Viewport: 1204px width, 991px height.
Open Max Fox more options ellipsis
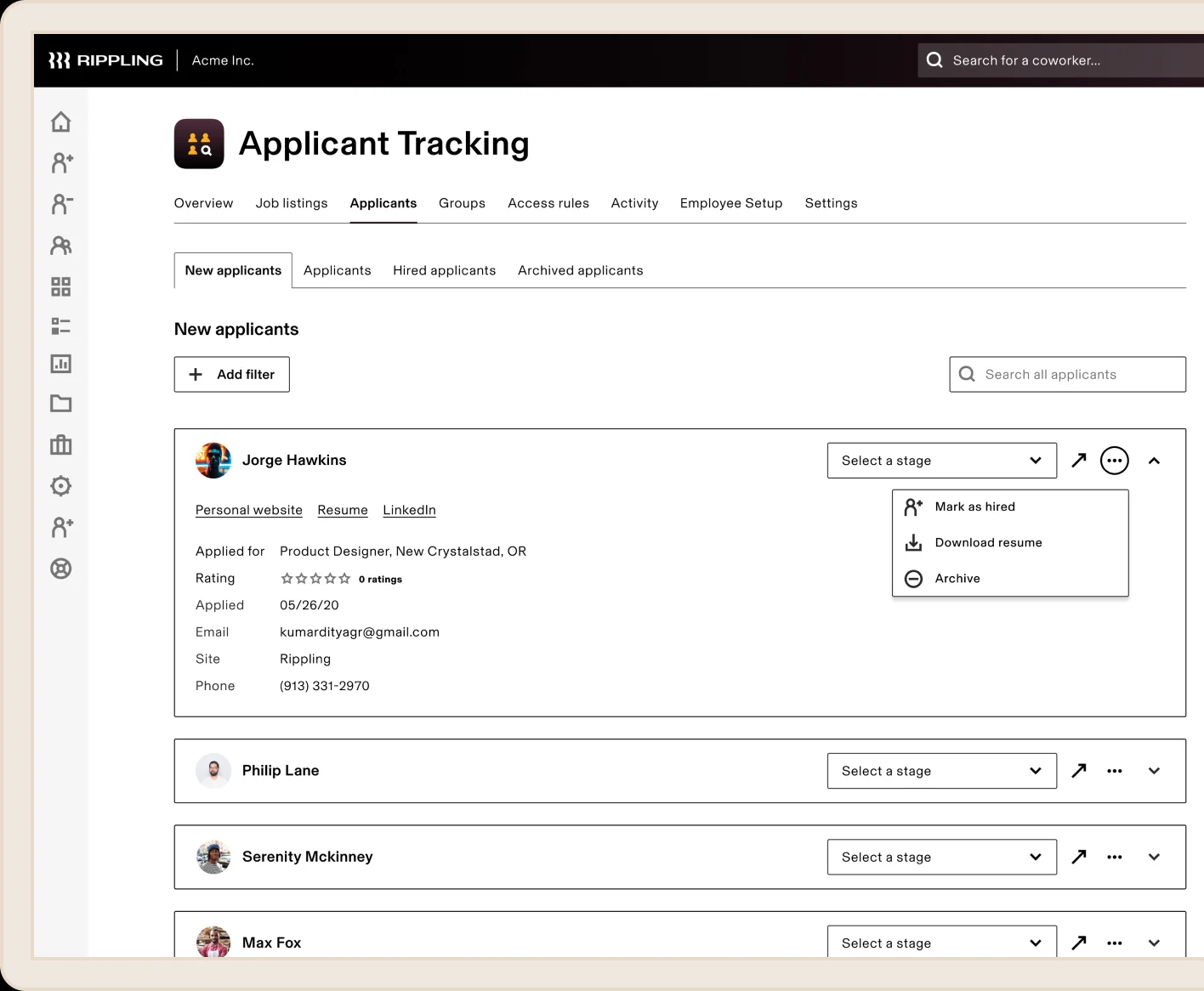click(1115, 943)
